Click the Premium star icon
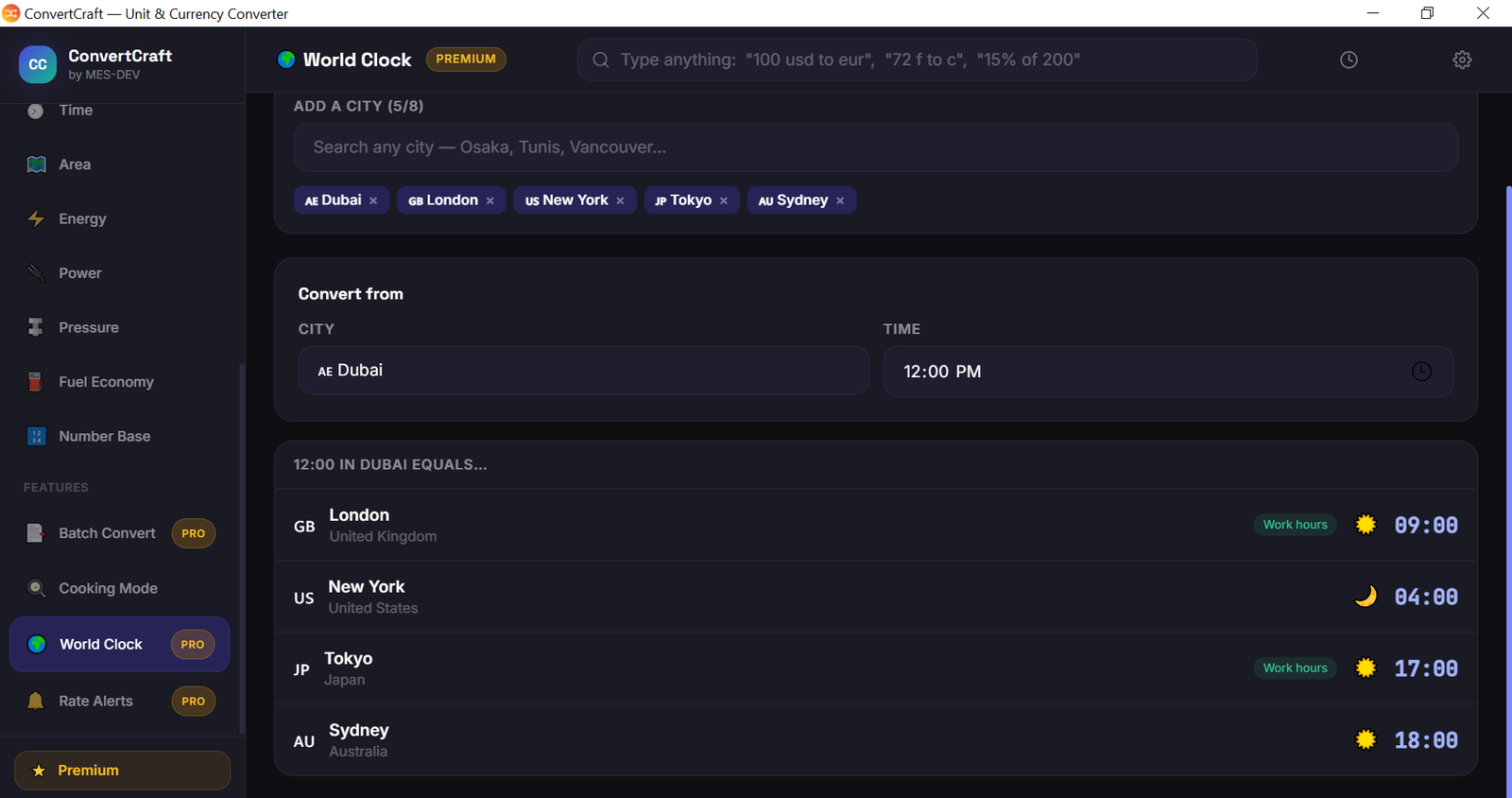1512x798 pixels. [x=39, y=771]
